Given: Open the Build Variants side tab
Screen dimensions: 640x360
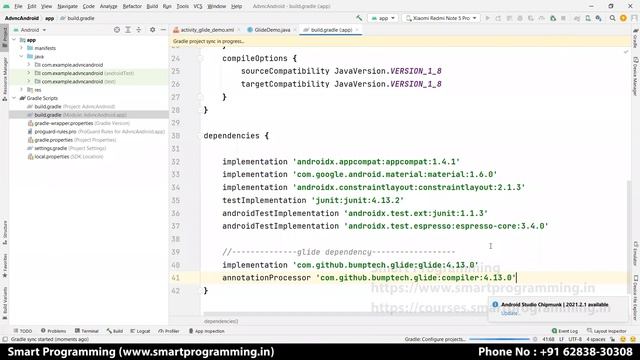Looking at the screenshot, I should coord(4,303).
